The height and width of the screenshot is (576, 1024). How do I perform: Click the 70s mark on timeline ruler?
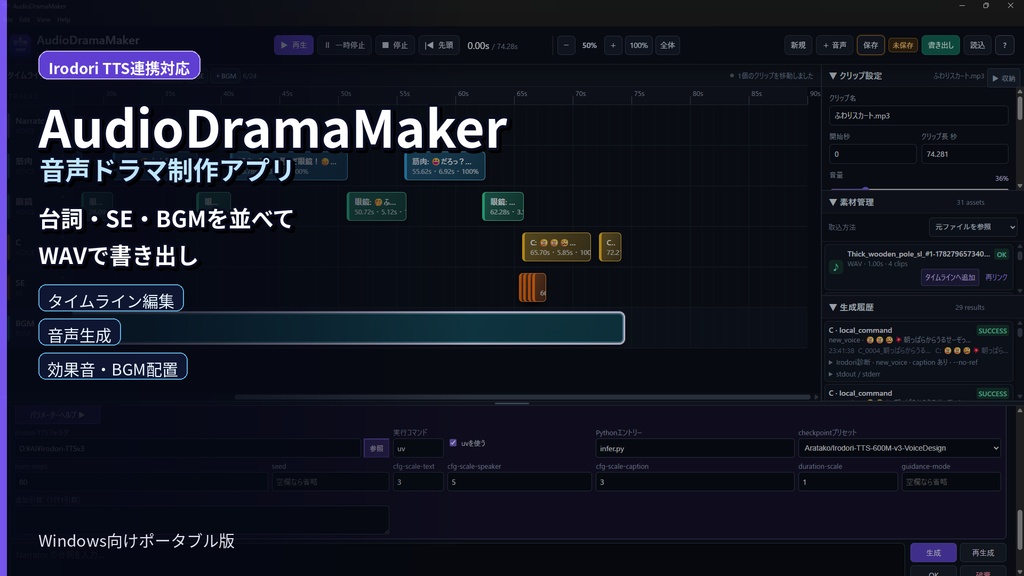(x=581, y=94)
